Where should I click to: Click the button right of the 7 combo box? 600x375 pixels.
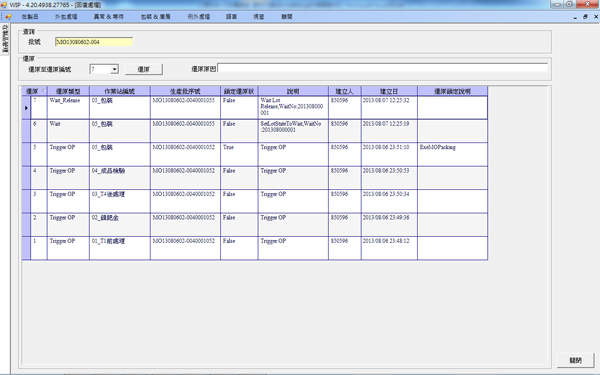(144, 69)
